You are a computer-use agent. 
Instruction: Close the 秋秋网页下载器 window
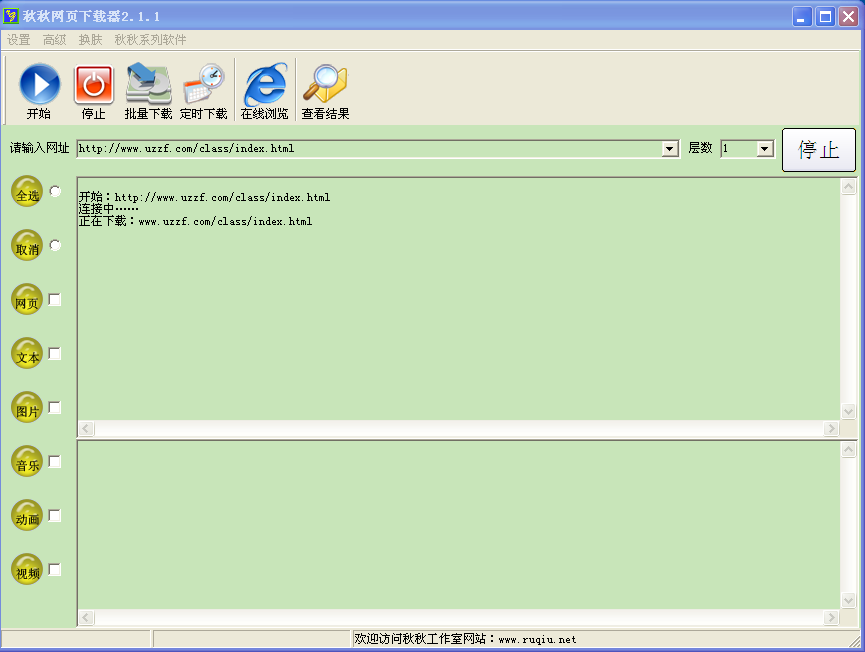(x=848, y=17)
